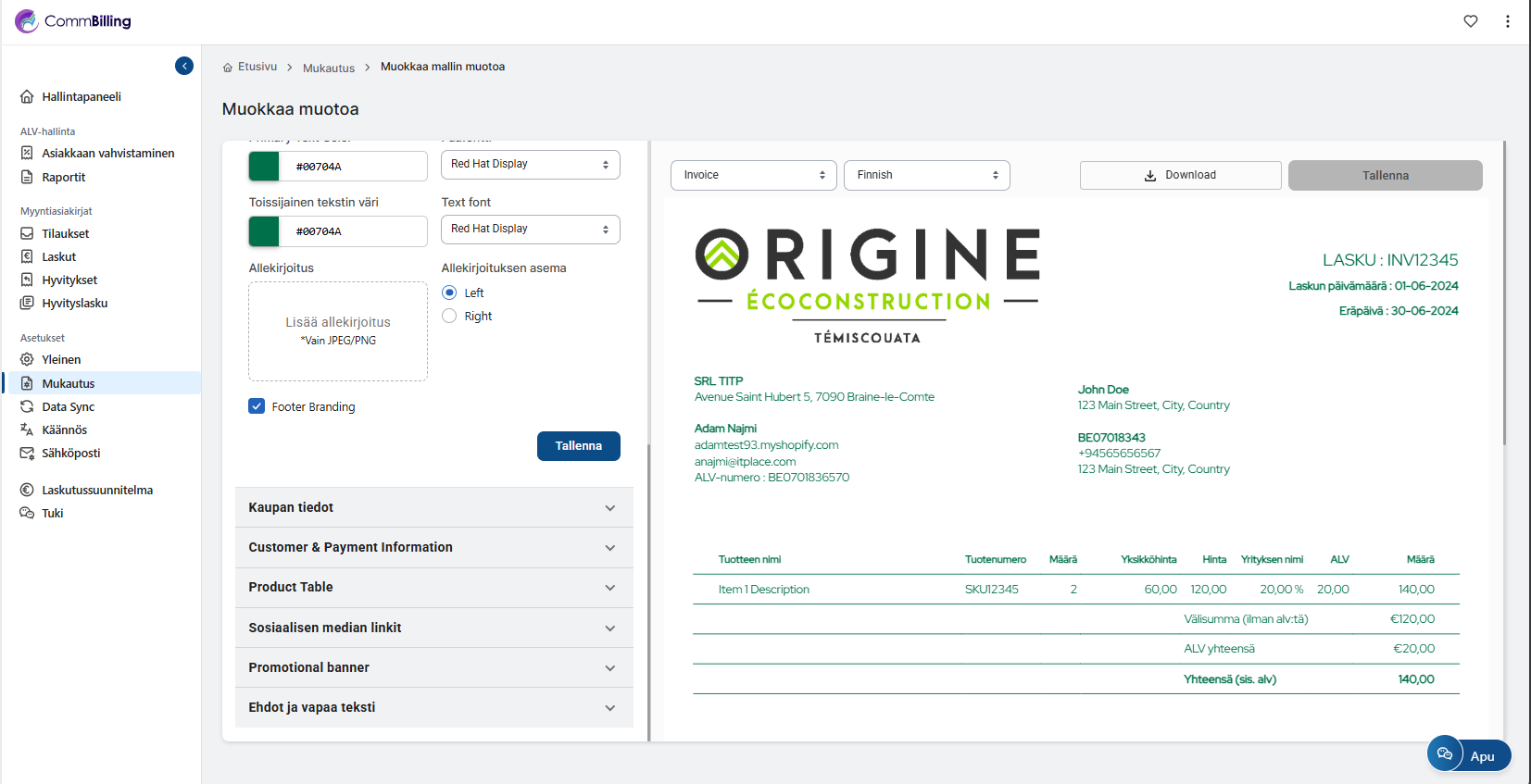Click the heart favorite icon
1531x784 pixels.
point(1471,21)
